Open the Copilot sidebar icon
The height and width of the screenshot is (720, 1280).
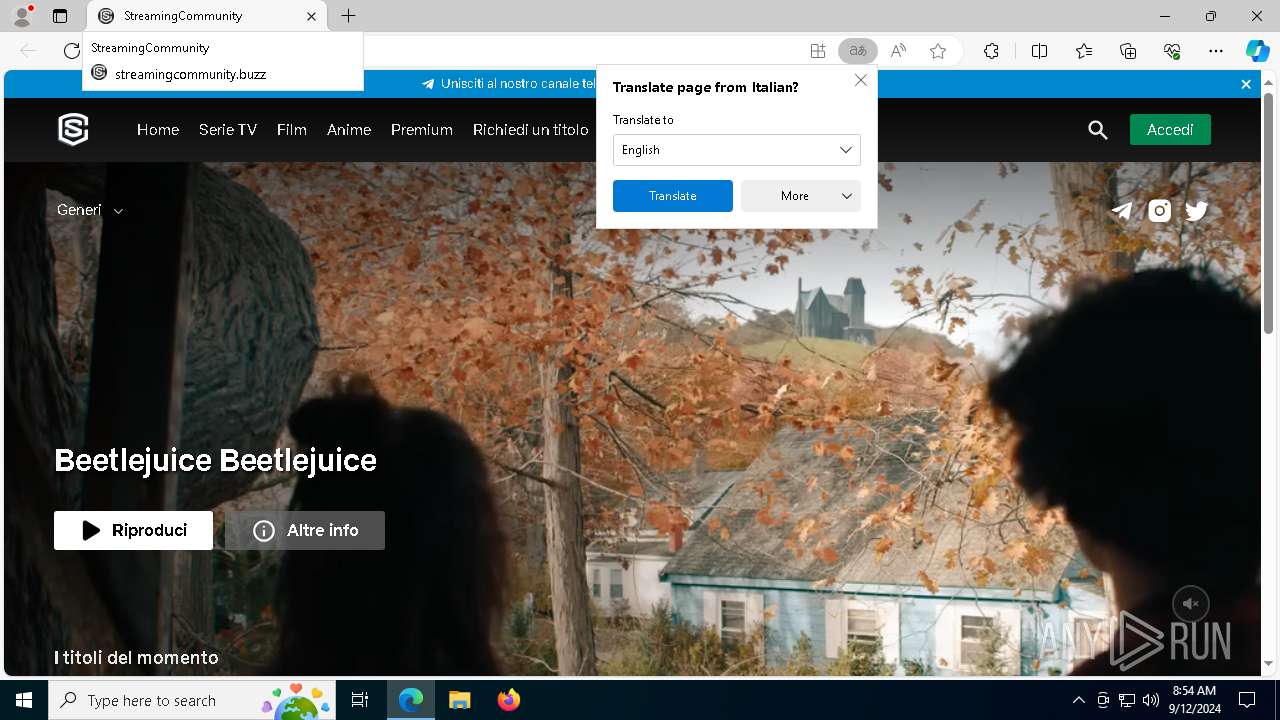pyautogui.click(x=1257, y=51)
